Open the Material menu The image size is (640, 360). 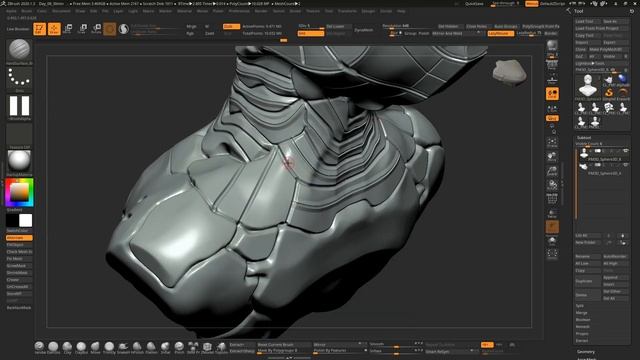[x=184, y=11]
